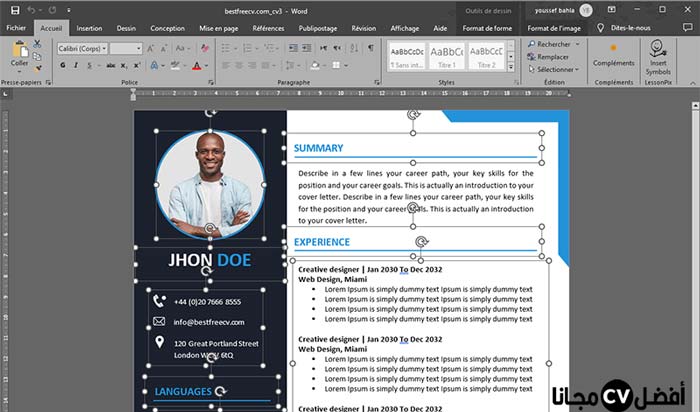This screenshot has width=700, height=412.
Task: Open line spacing options
Action: pyautogui.click(x=292, y=66)
